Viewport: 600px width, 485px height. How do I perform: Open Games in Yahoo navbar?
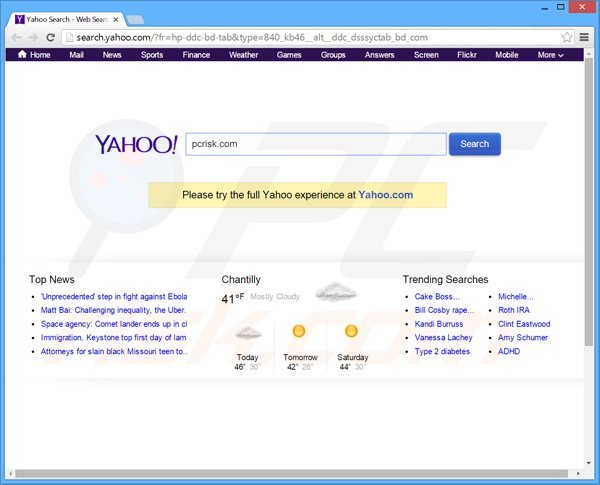289,55
